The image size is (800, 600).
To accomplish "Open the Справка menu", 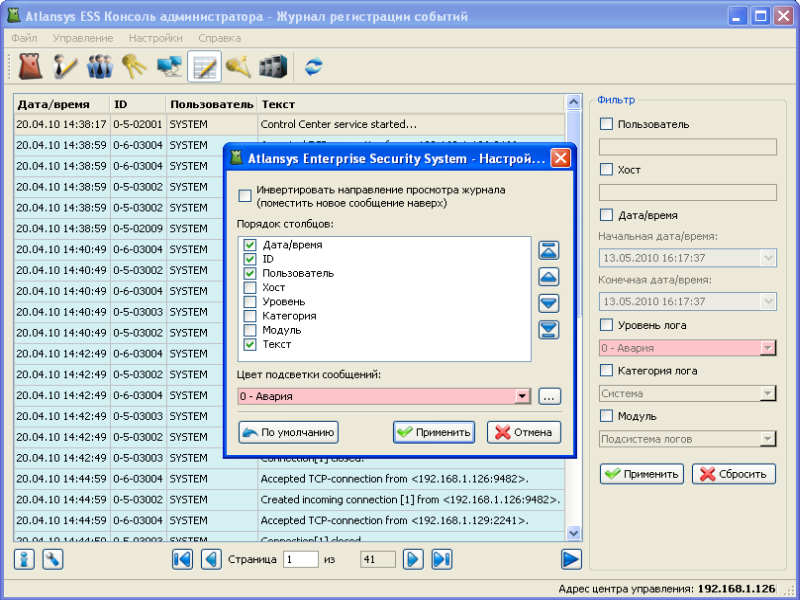I will point(219,38).
